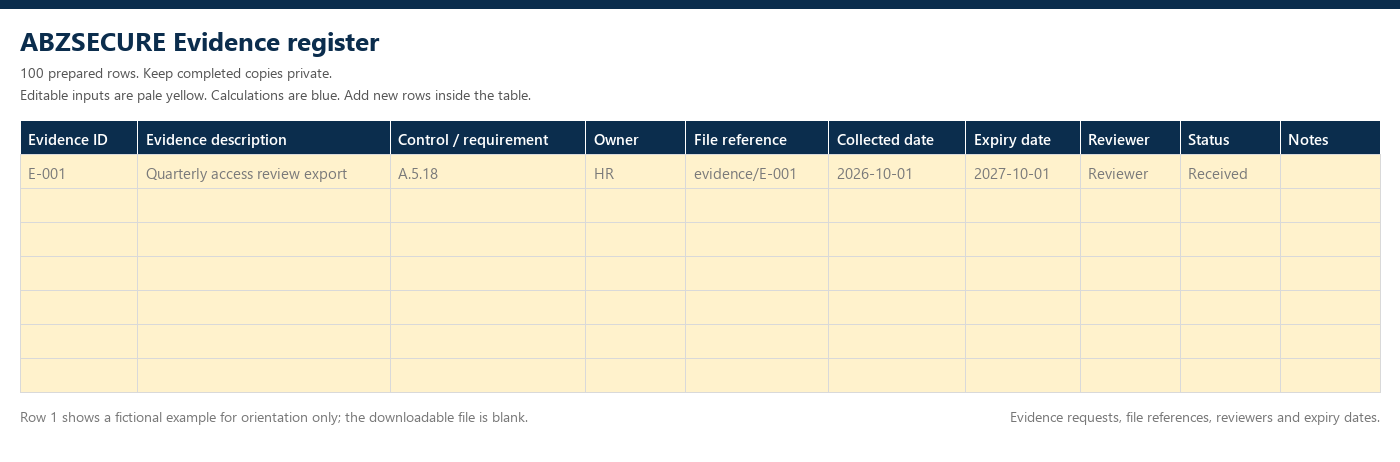Click the 2027-10-01 expiry date cell
Viewport: 1400px width, 462px height.
coord(1023,172)
